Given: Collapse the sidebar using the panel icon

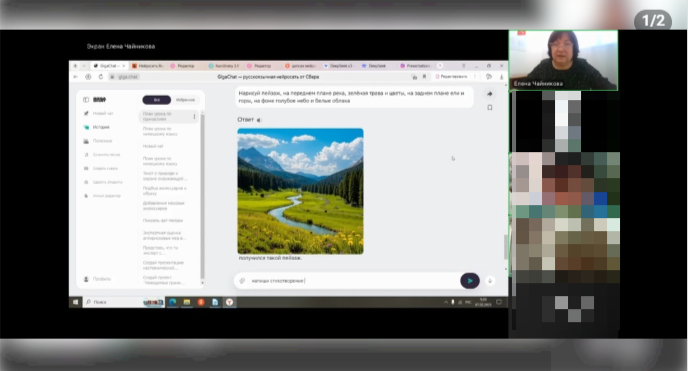Looking at the screenshot, I should 86,100.
